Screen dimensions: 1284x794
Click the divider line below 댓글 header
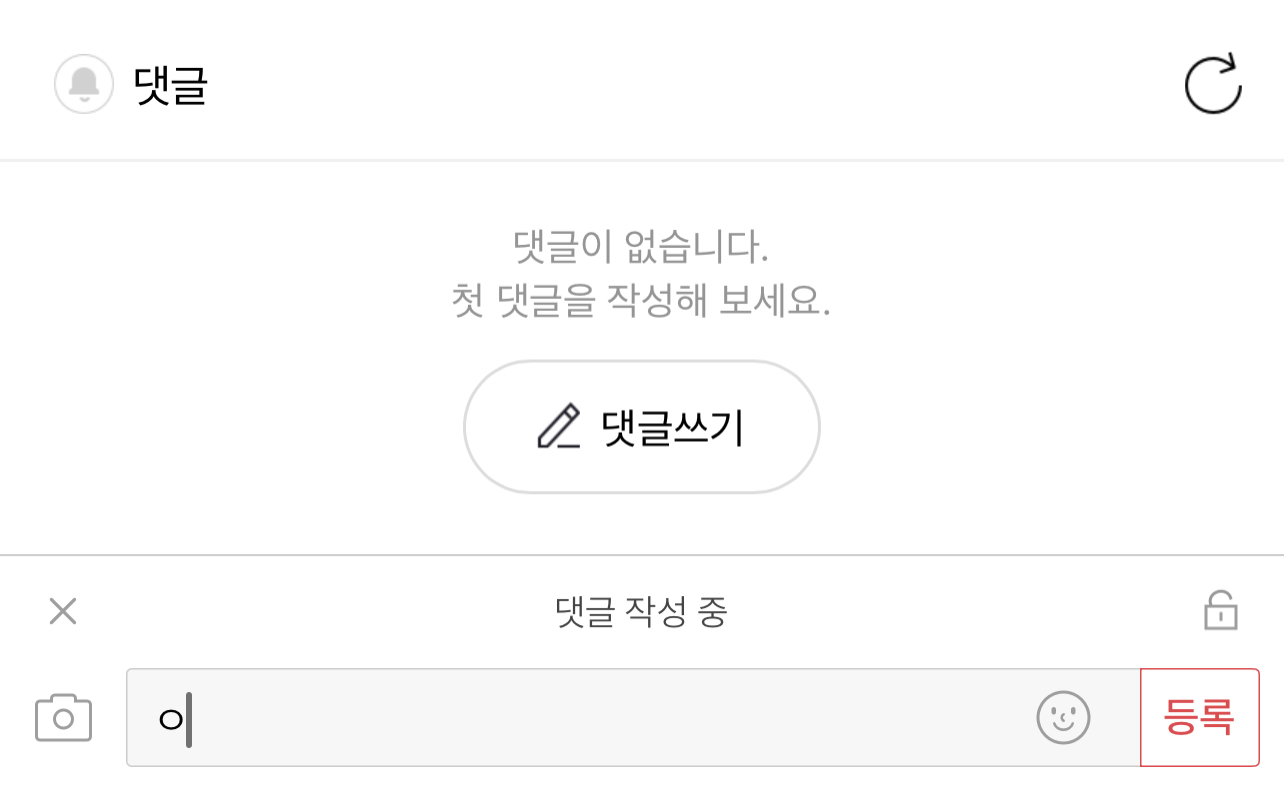[640, 160]
